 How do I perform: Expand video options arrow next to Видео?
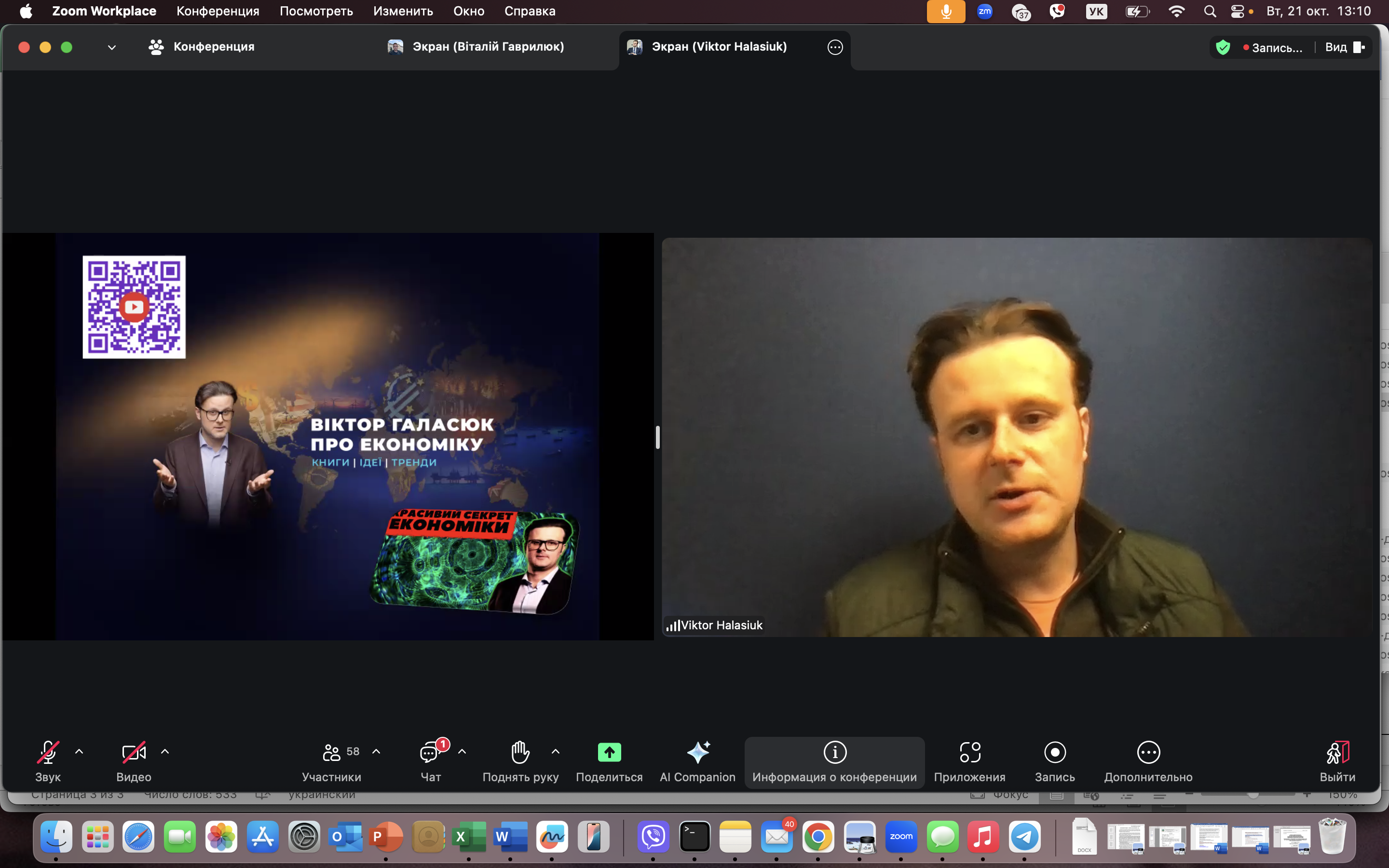point(165,751)
